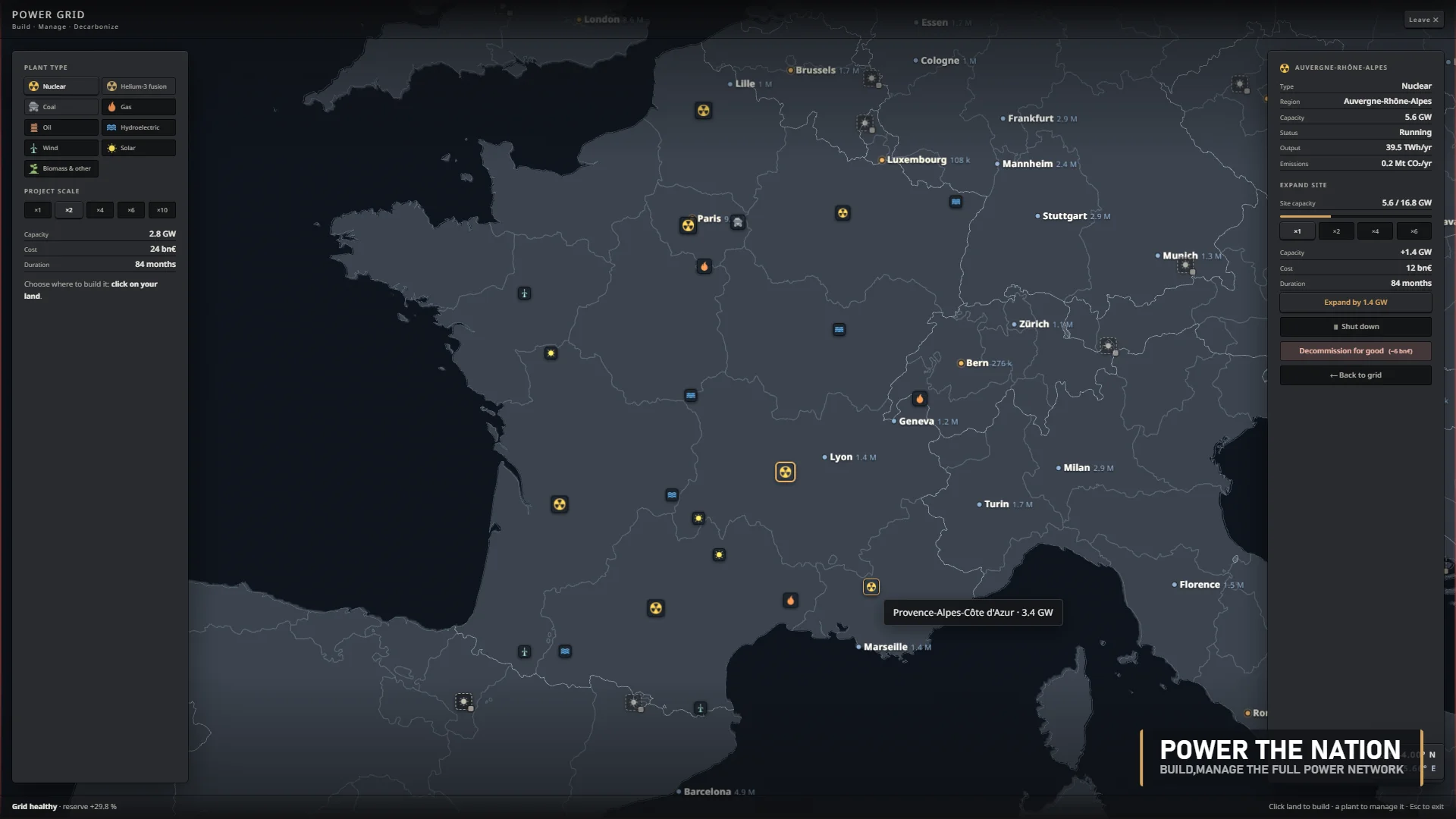Choose ×4 expansion in Expand Site
1456x819 pixels.
coord(1375,231)
